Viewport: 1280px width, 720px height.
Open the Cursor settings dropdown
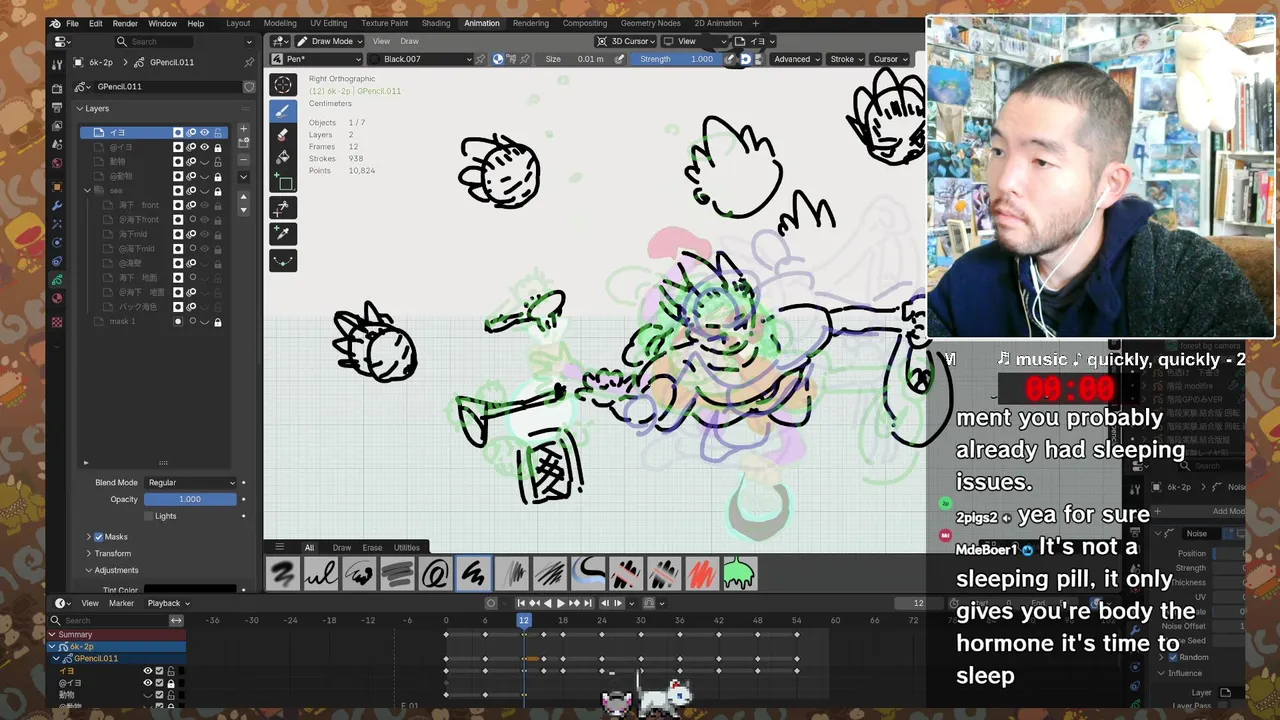[x=889, y=59]
